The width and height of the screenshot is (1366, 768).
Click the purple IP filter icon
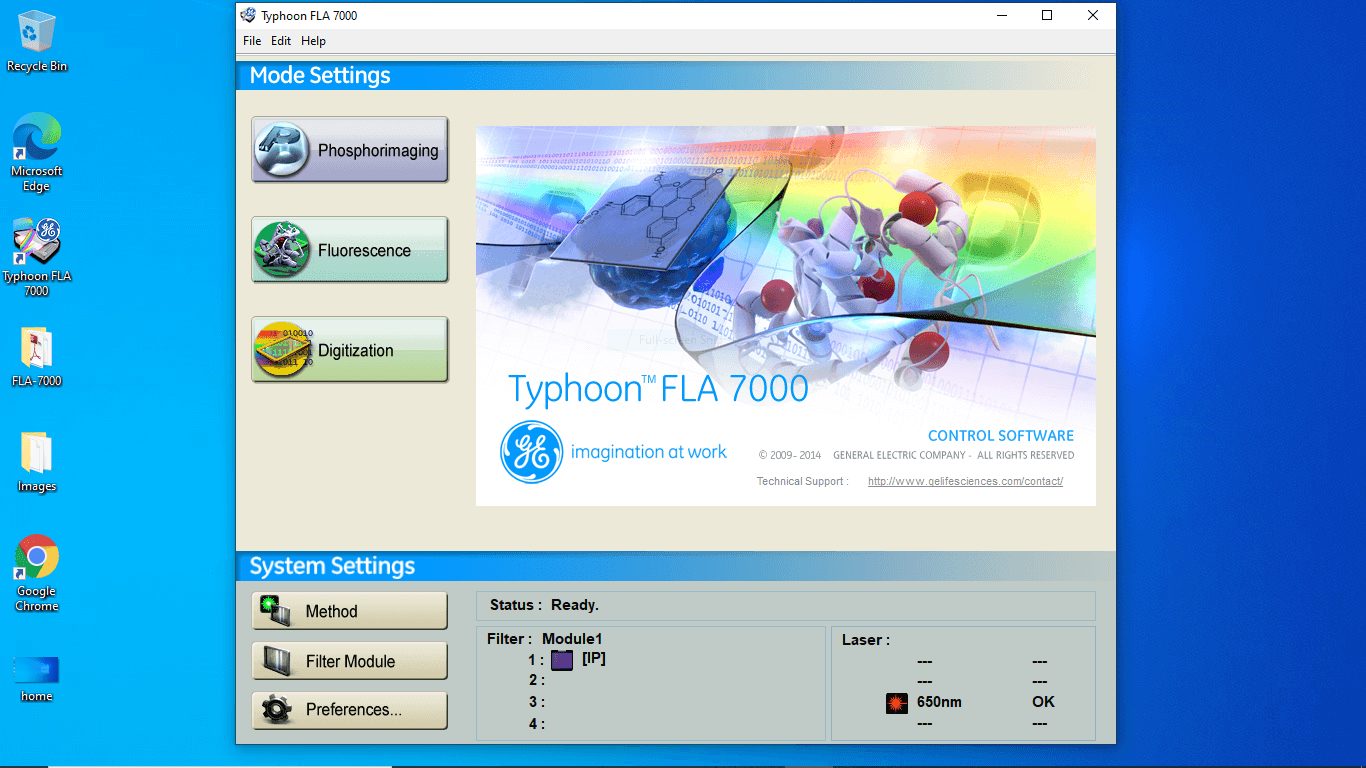pos(562,659)
